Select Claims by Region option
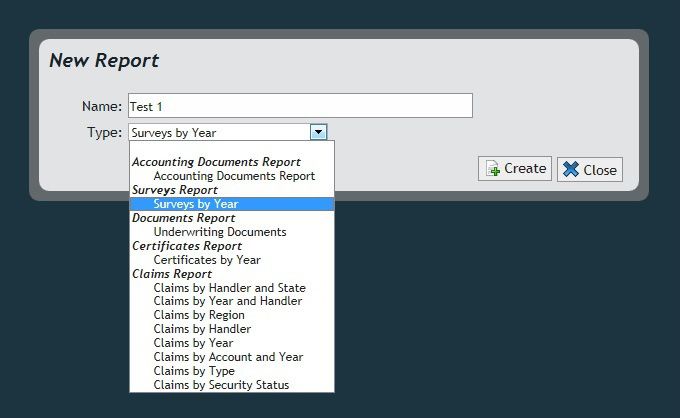Image resolution: width=680 pixels, height=418 pixels. point(199,315)
